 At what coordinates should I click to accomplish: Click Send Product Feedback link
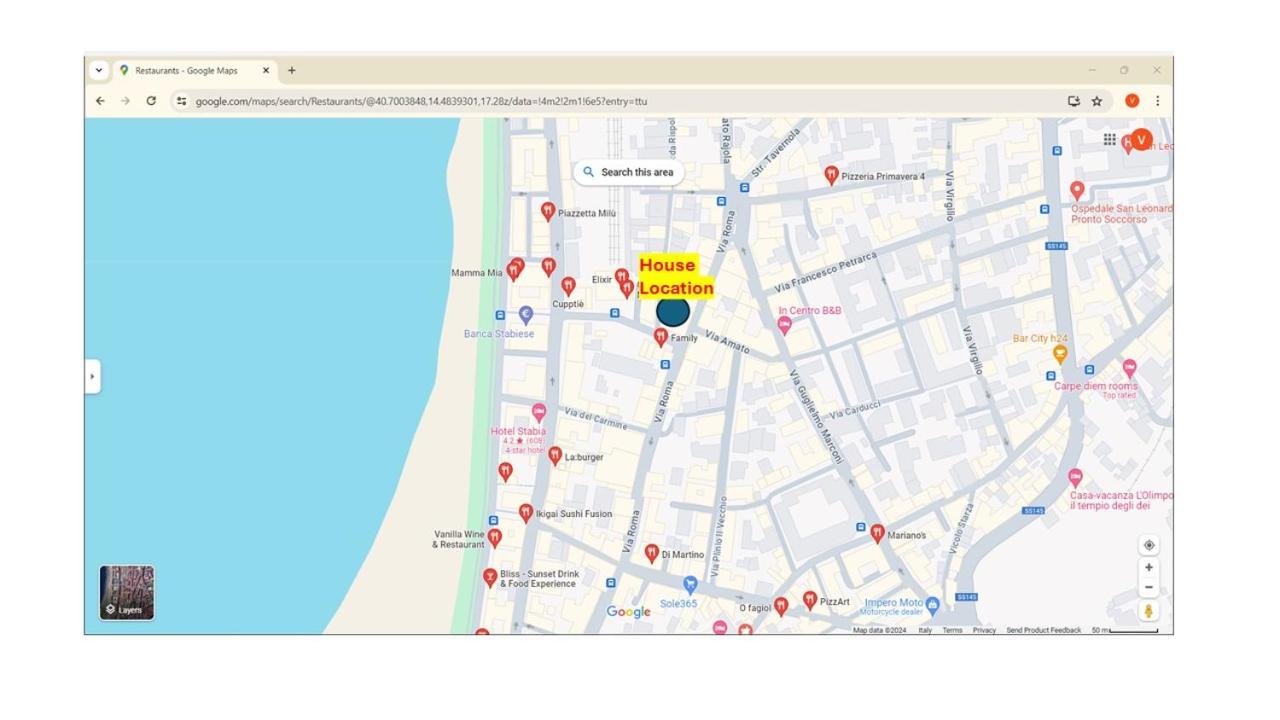pyautogui.click(x=1043, y=630)
